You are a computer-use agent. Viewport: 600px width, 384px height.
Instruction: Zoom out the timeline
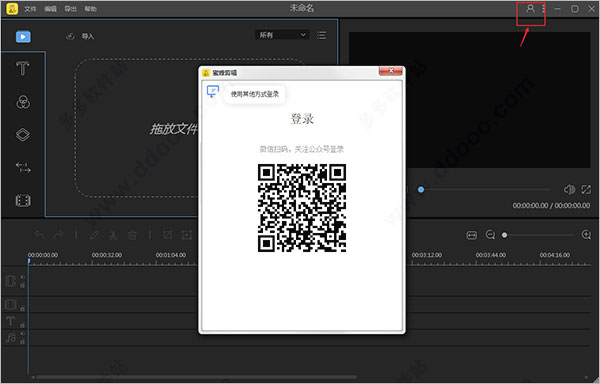coord(490,235)
